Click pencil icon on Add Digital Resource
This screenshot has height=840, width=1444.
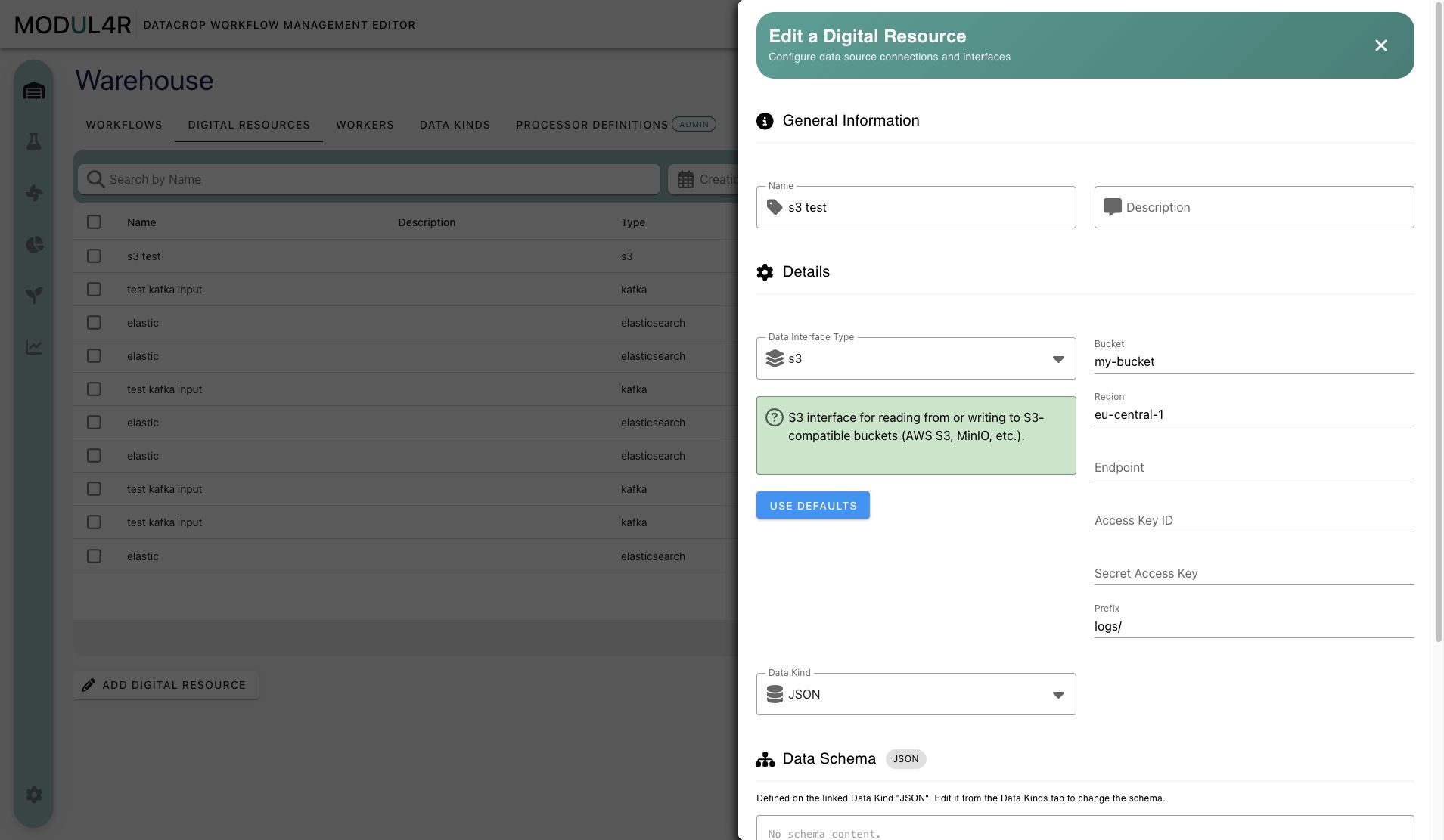89,685
